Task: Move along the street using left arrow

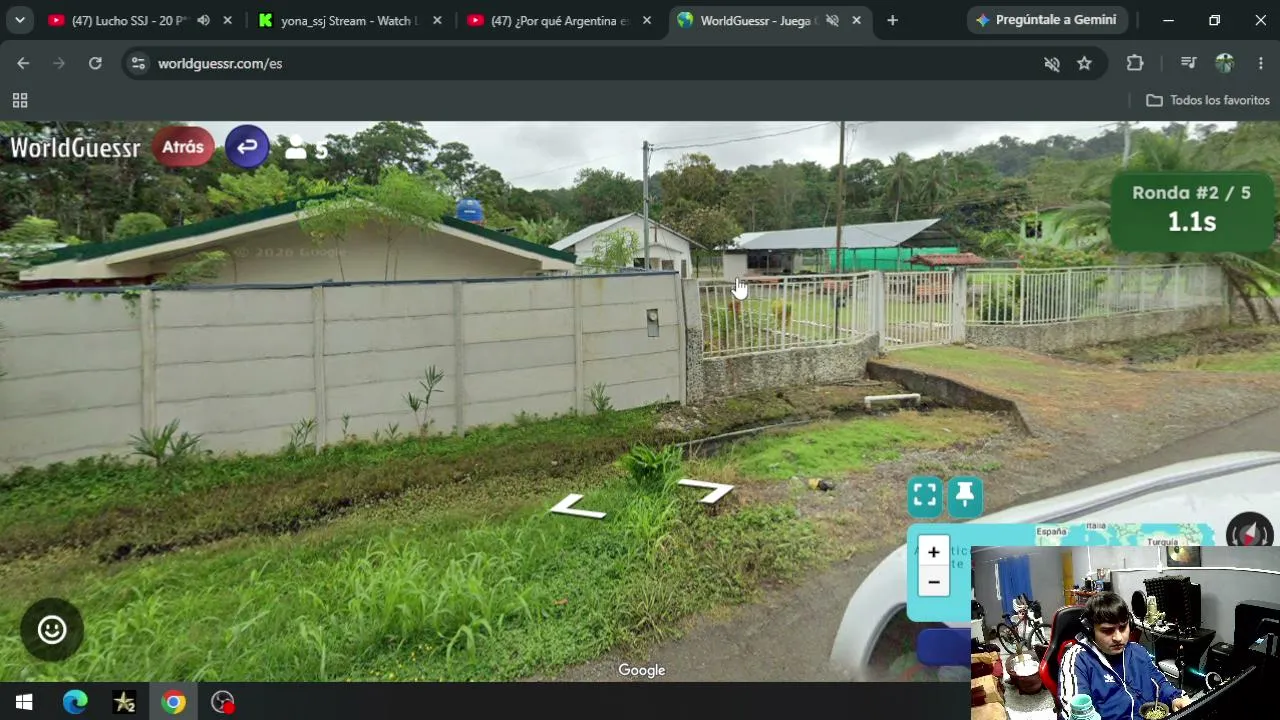Action: click(x=578, y=508)
